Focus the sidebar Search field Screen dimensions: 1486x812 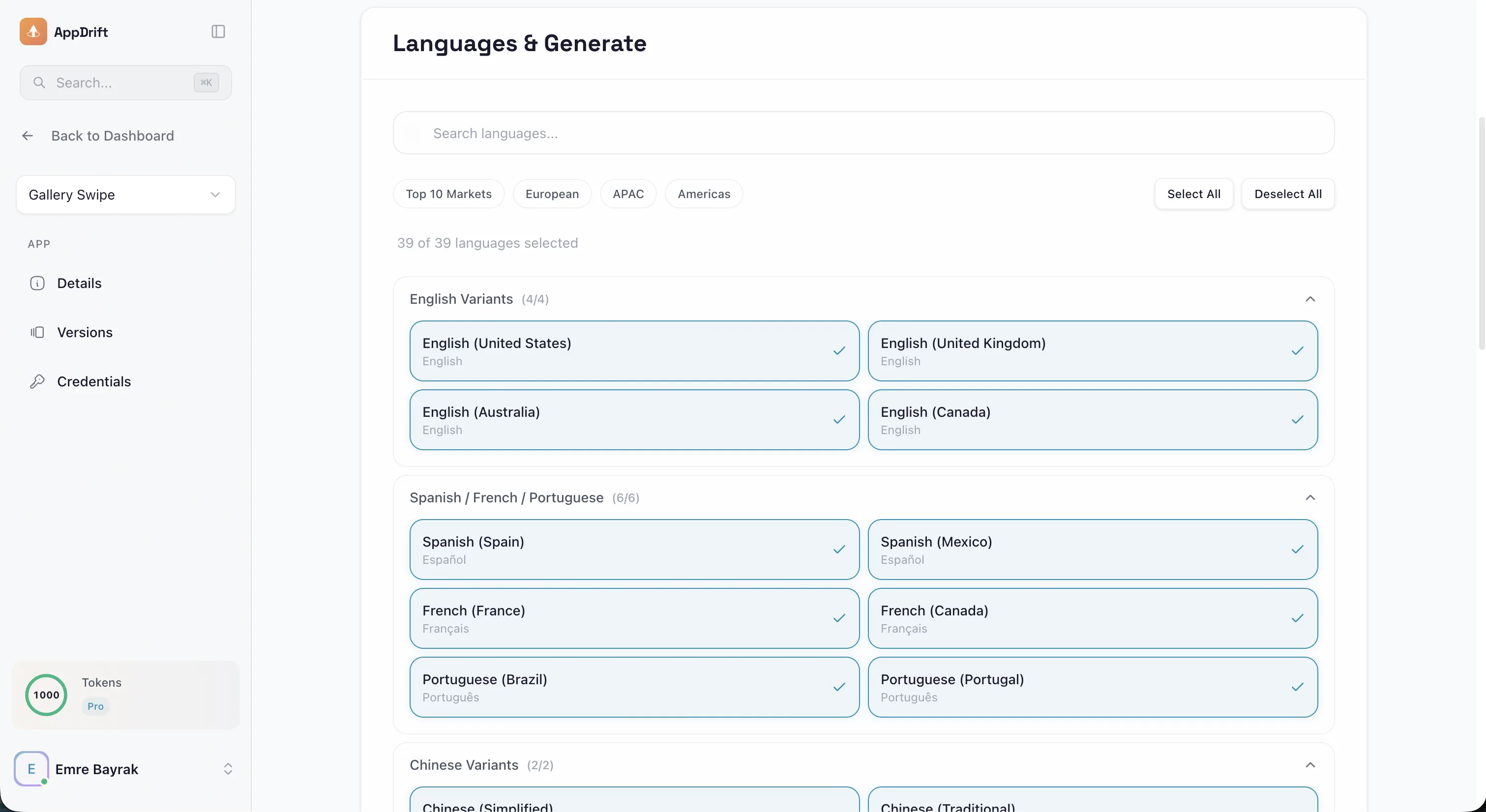[125, 83]
